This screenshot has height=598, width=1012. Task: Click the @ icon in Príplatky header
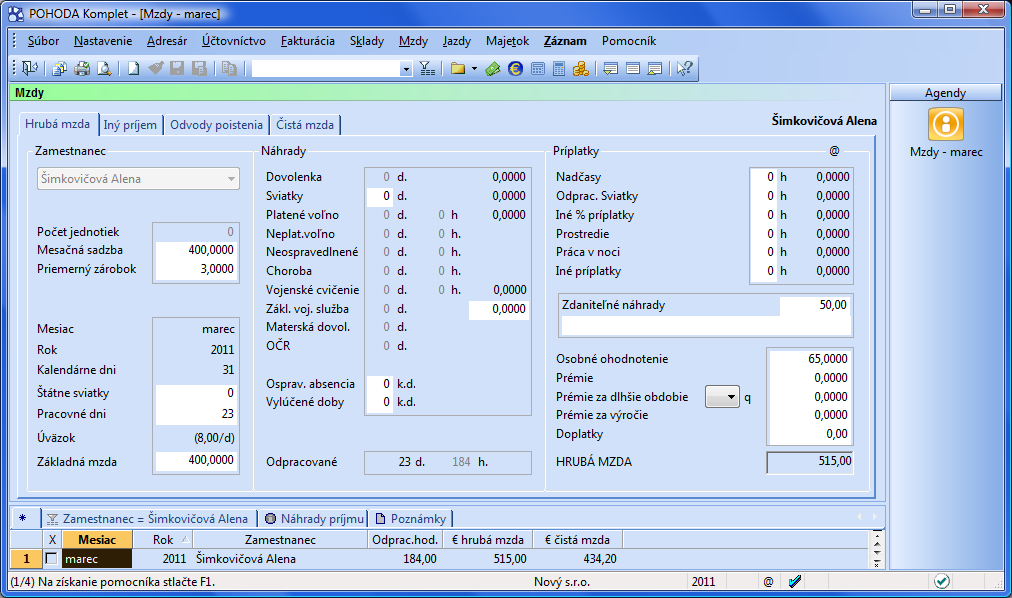point(834,150)
